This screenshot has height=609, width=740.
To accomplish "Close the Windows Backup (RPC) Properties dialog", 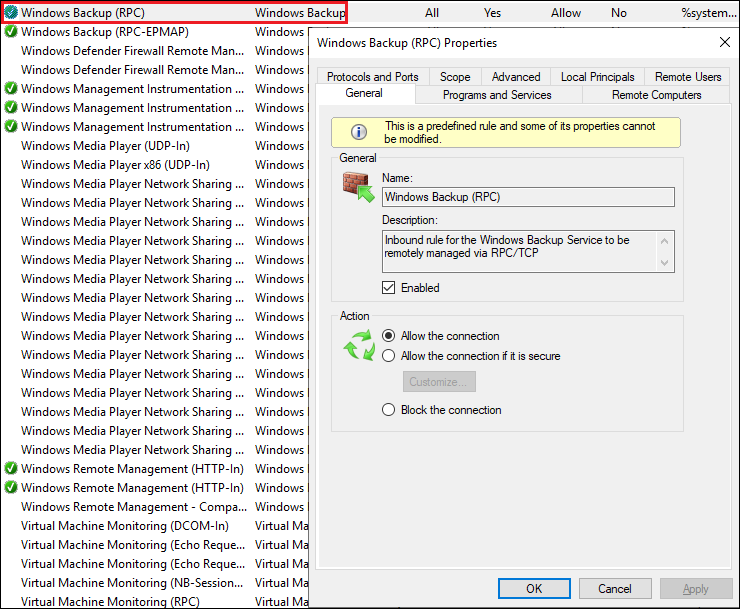I will 724,43.
